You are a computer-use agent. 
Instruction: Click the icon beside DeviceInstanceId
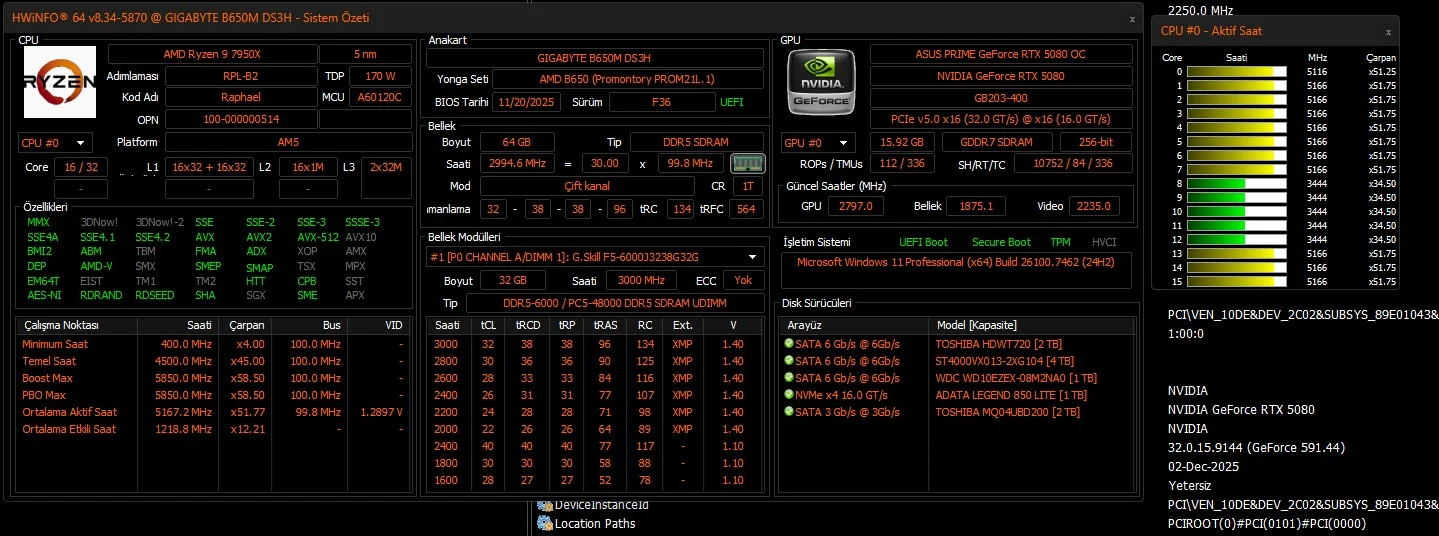point(545,506)
